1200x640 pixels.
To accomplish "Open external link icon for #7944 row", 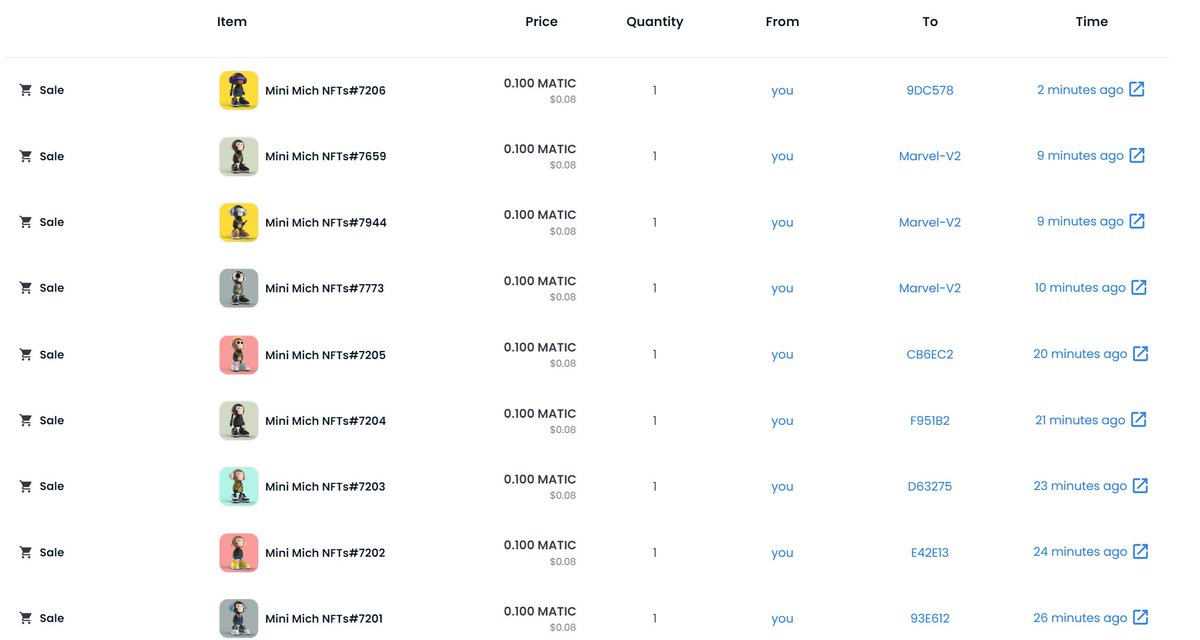I will point(1137,221).
